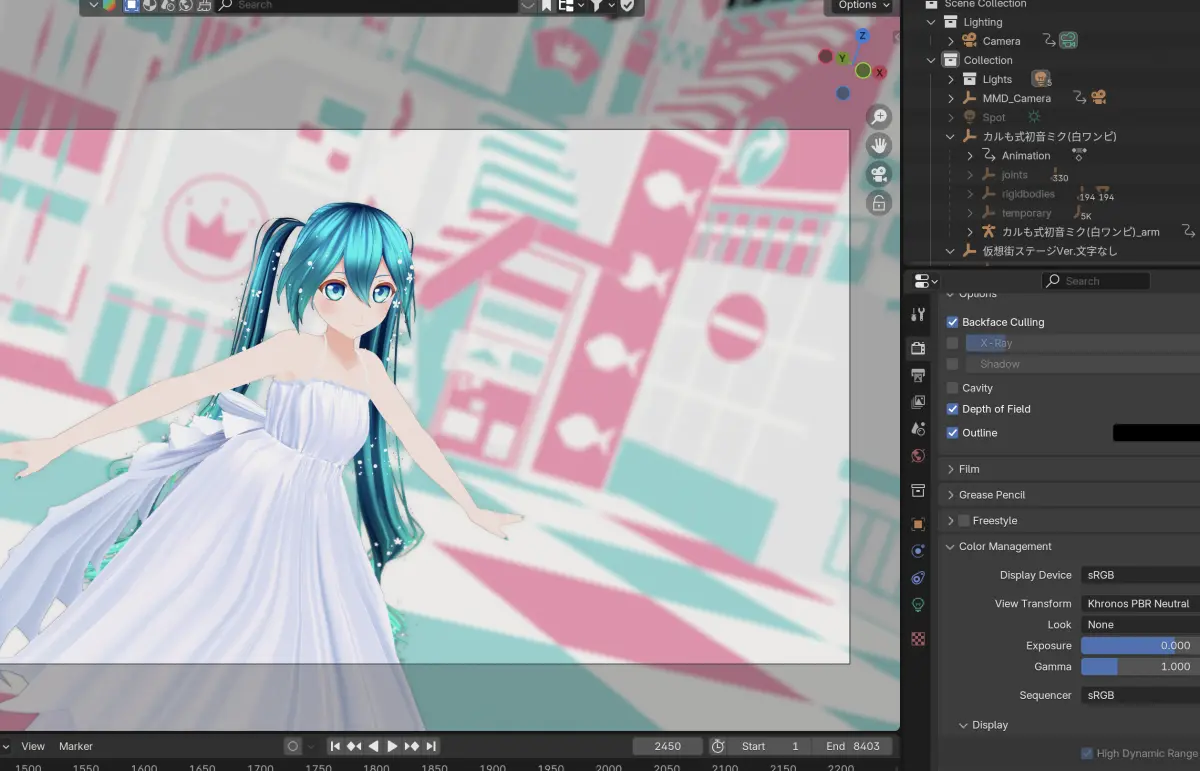Toggle the Shadow checkbox

pyautogui.click(x=952, y=364)
